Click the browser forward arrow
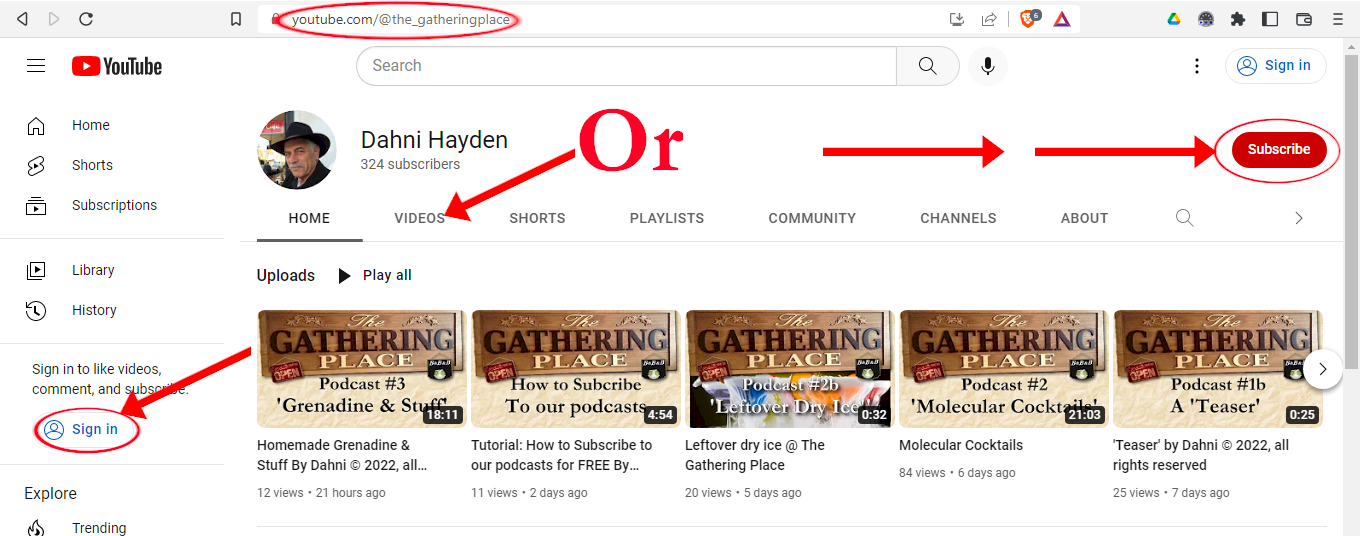Screen dimensions: 1360x536 click(x=54, y=19)
